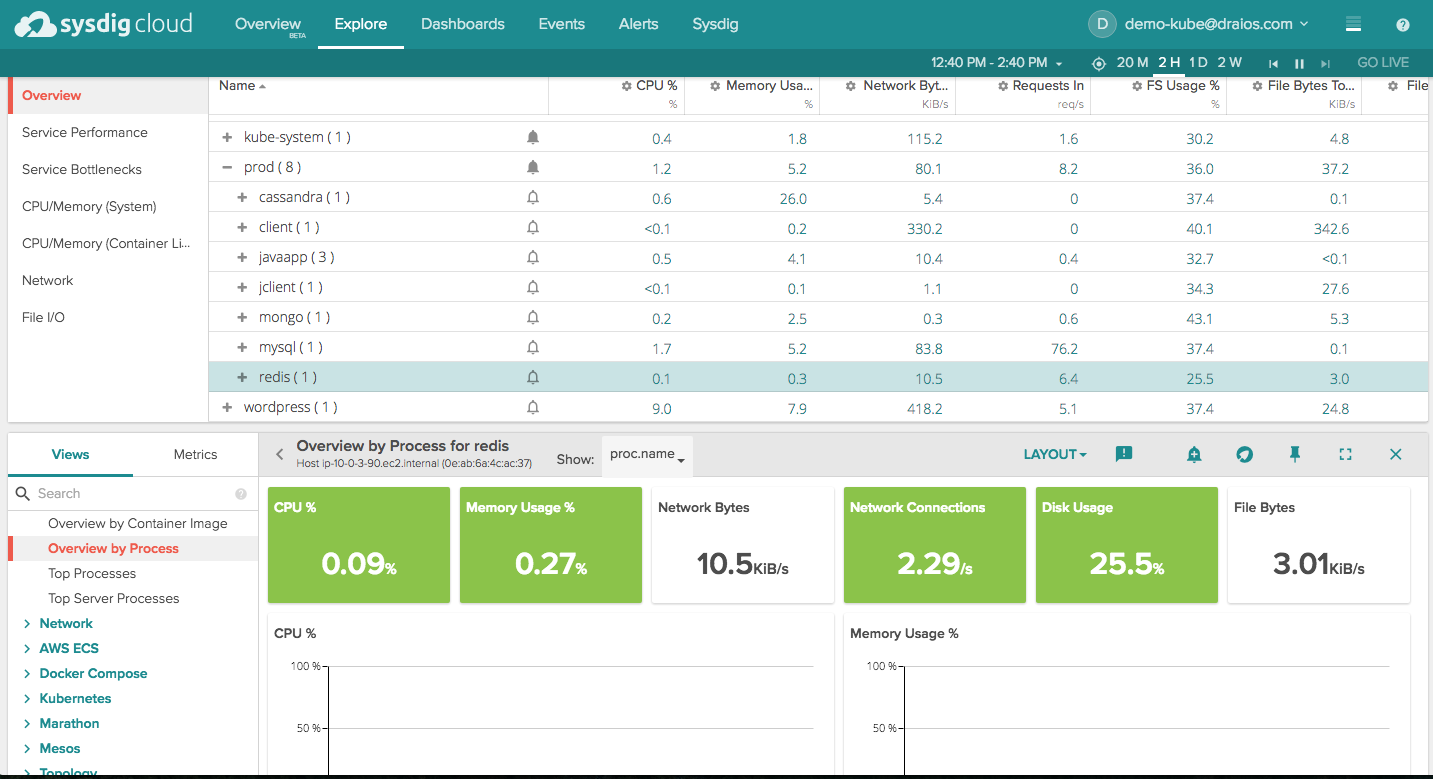Click the alert bell for redis row
This screenshot has width=1433, height=779.
pyautogui.click(x=533, y=377)
